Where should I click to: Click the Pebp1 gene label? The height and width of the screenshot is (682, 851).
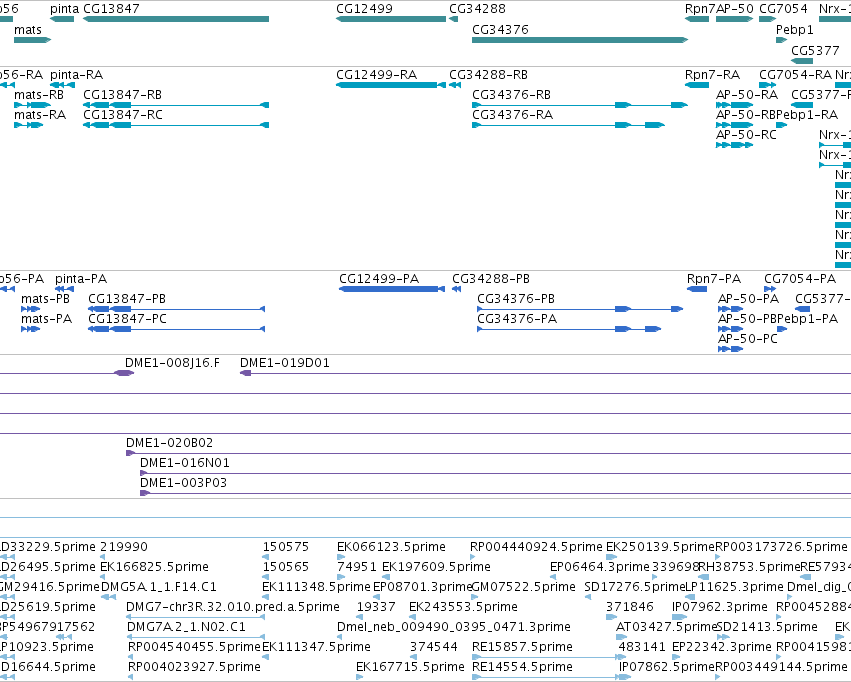point(795,29)
